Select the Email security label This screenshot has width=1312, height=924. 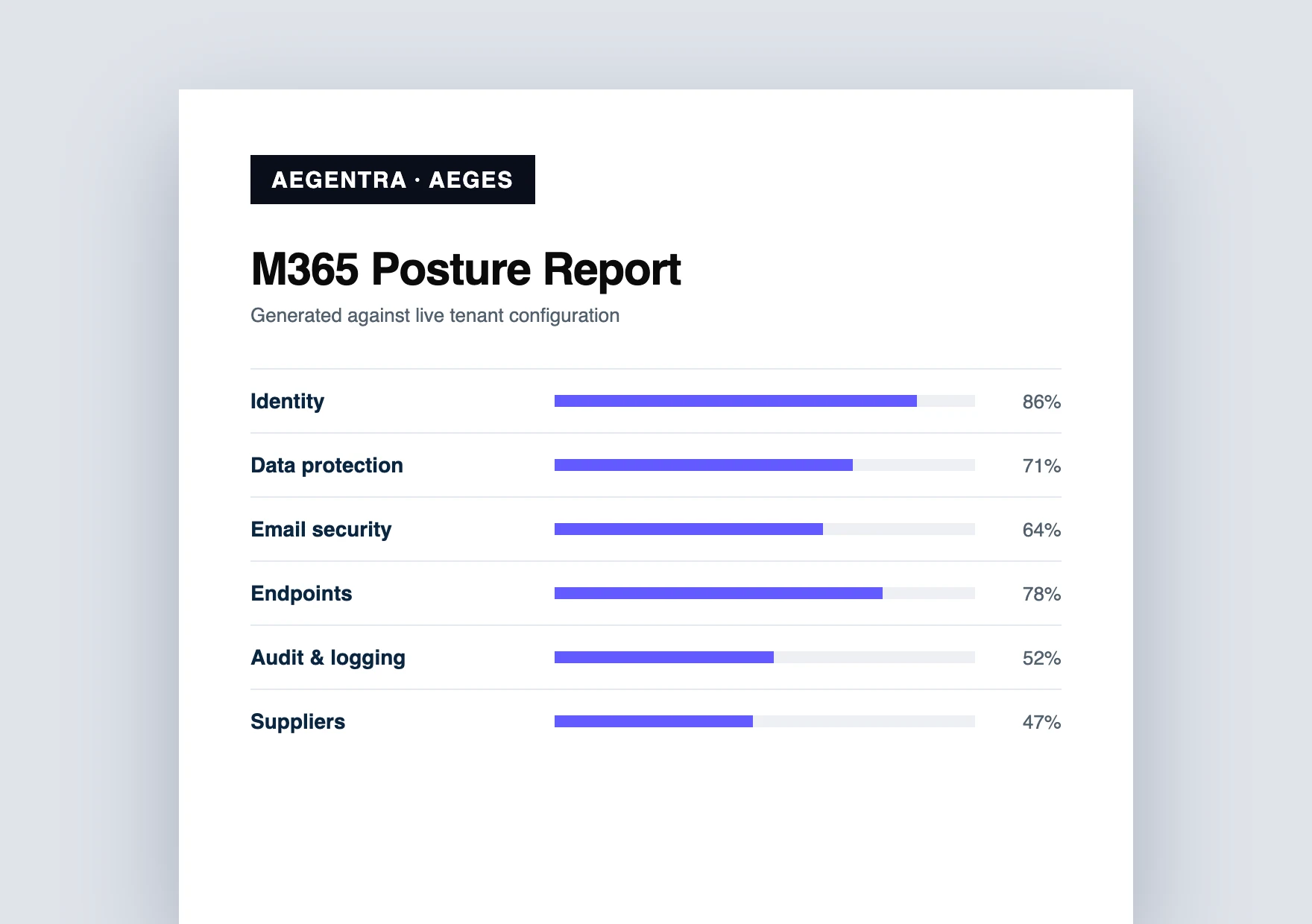tap(321, 529)
